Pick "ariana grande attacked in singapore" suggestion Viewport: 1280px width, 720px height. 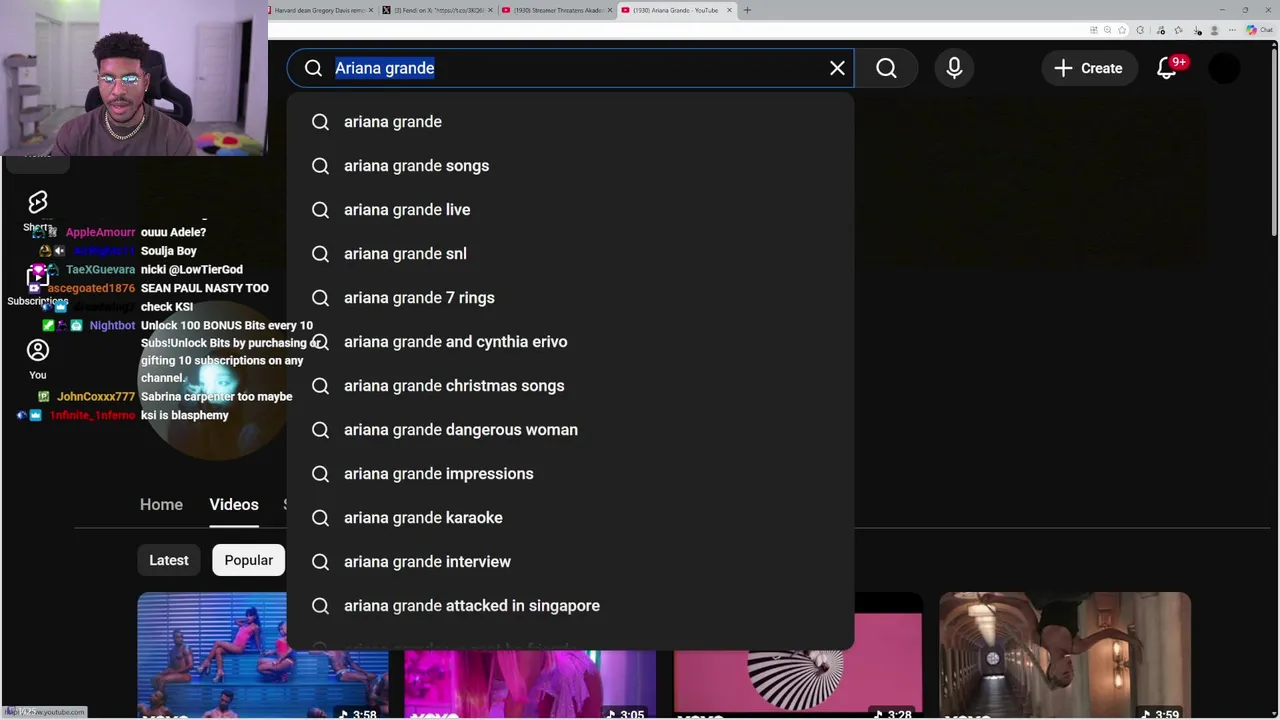[570, 606]
